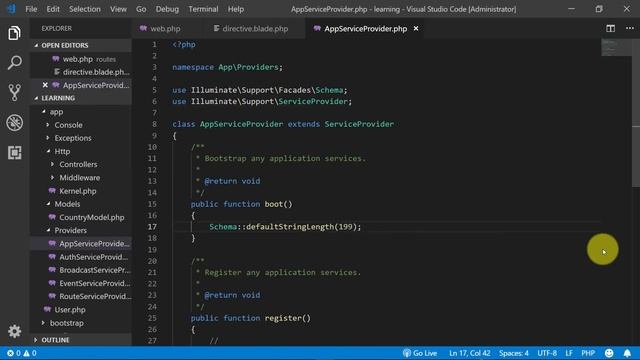Change indentation via Spaces: 4
The image size is (640, 360).
click(x=513, y=353)
